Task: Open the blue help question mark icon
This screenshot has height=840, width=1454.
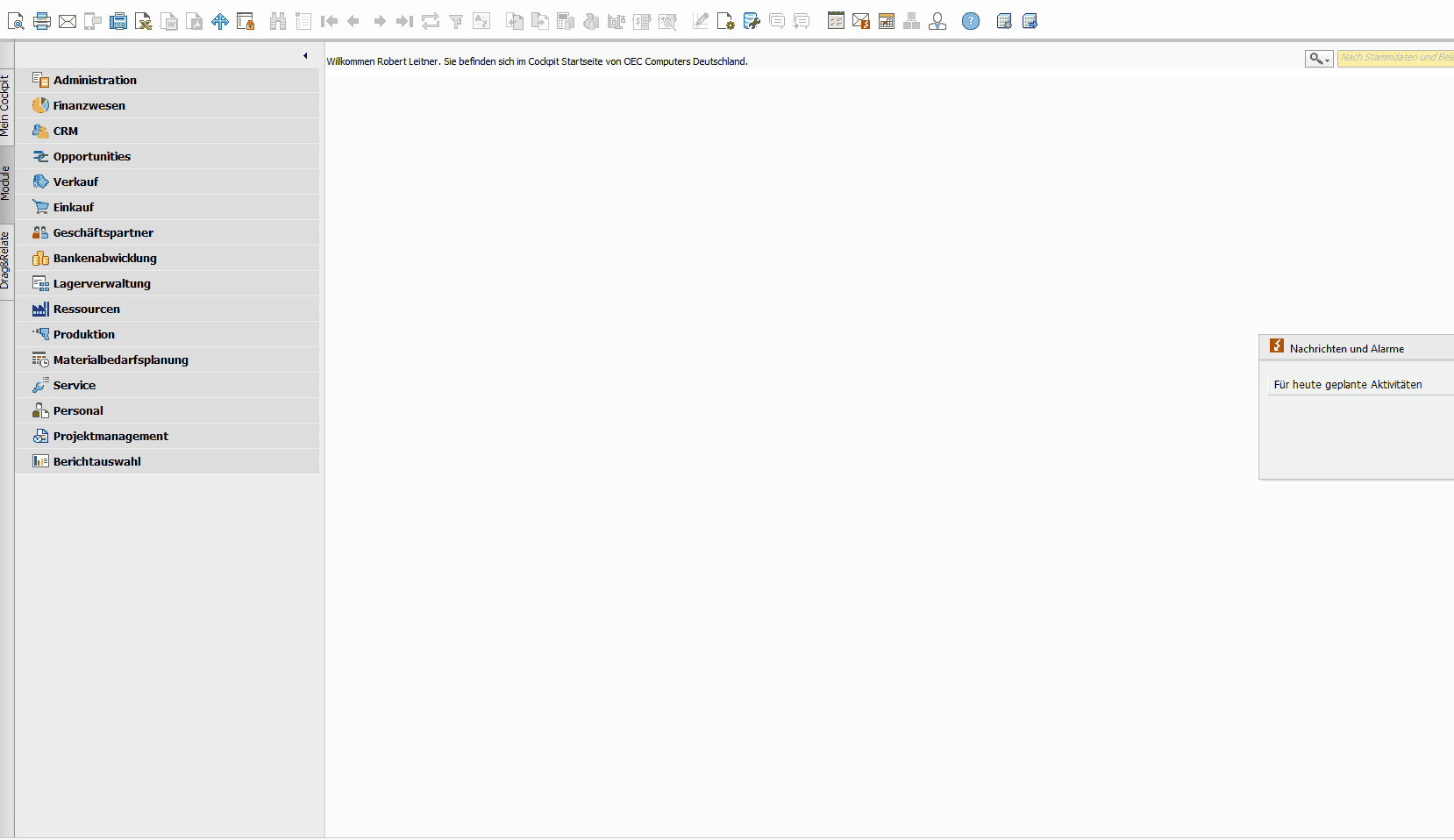Action: [x=971, y=21]
